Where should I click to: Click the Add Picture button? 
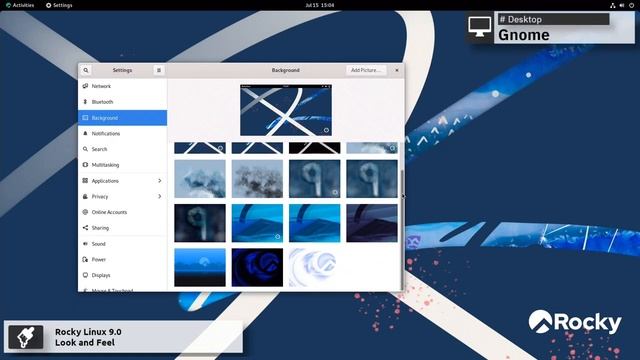[x=366, y=70]
